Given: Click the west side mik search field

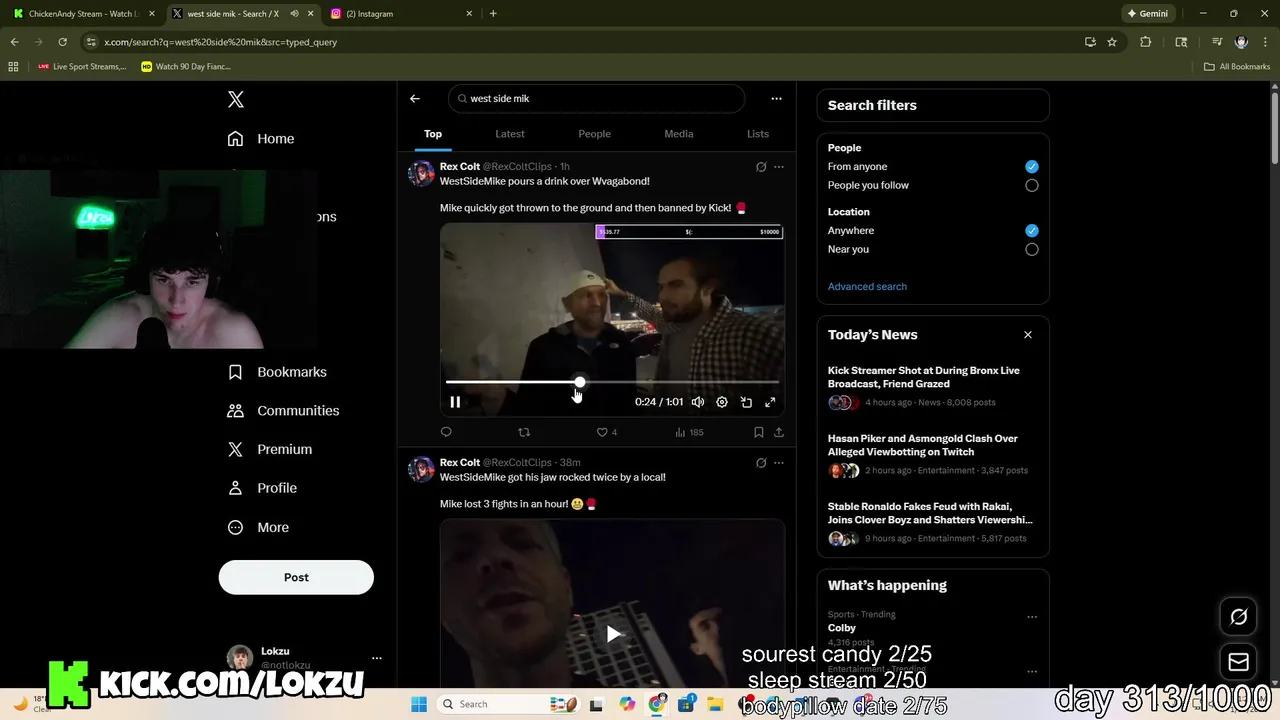Looking at the screenshot, I should (x=597, y=99).
